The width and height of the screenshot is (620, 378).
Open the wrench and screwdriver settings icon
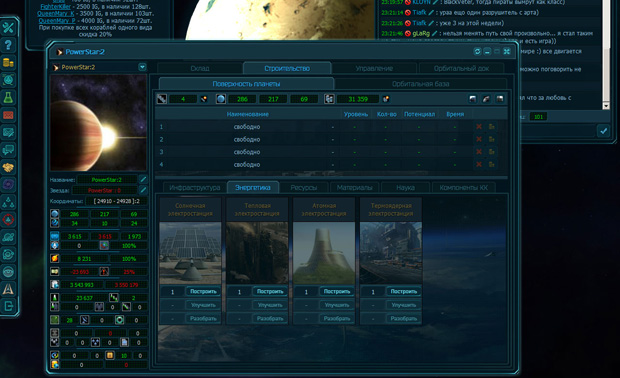point(8,28)
